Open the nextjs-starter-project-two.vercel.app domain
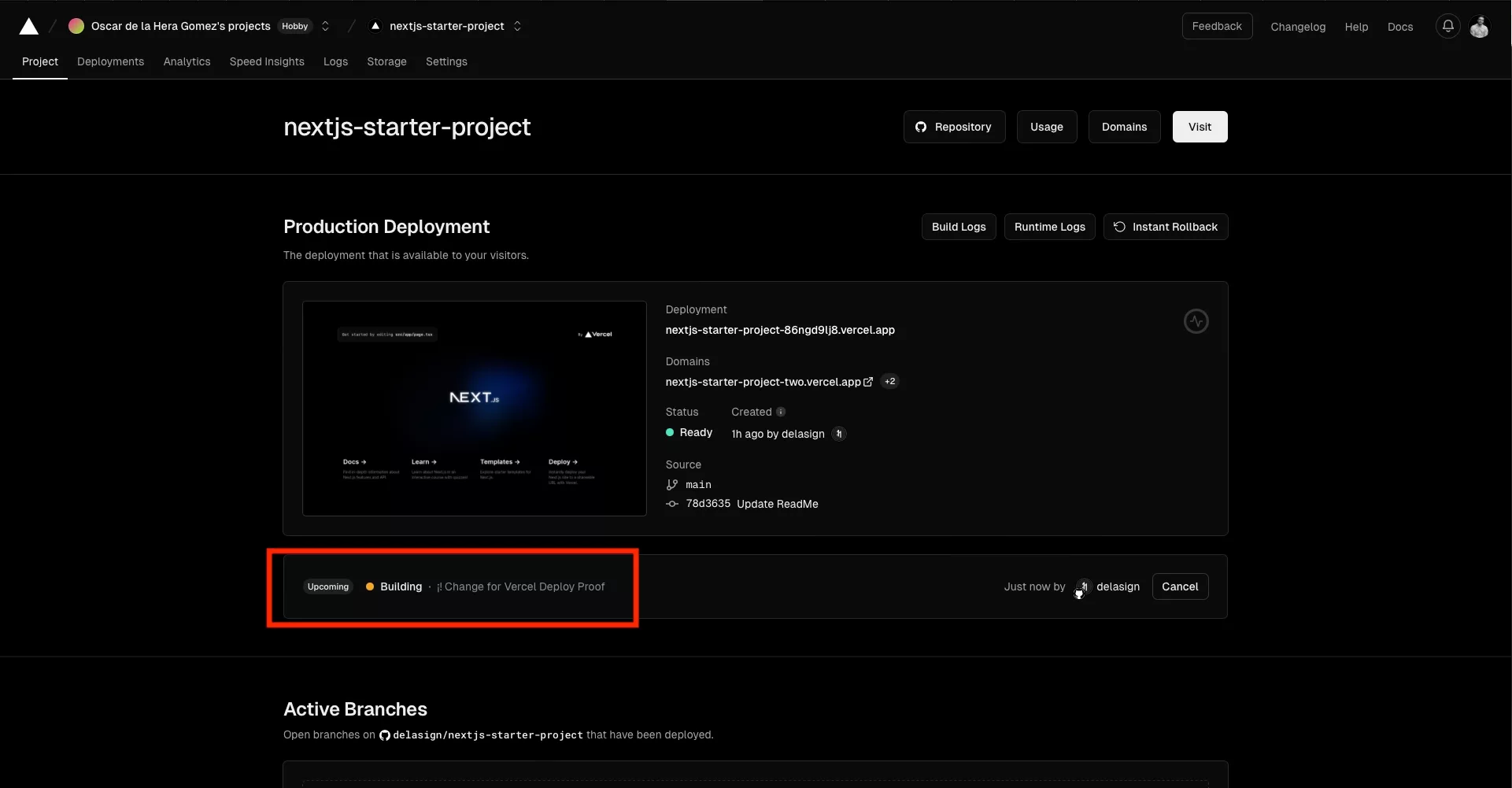This screenshot has height=788, width=1512. pyautogui.click(x=763, y=382)
